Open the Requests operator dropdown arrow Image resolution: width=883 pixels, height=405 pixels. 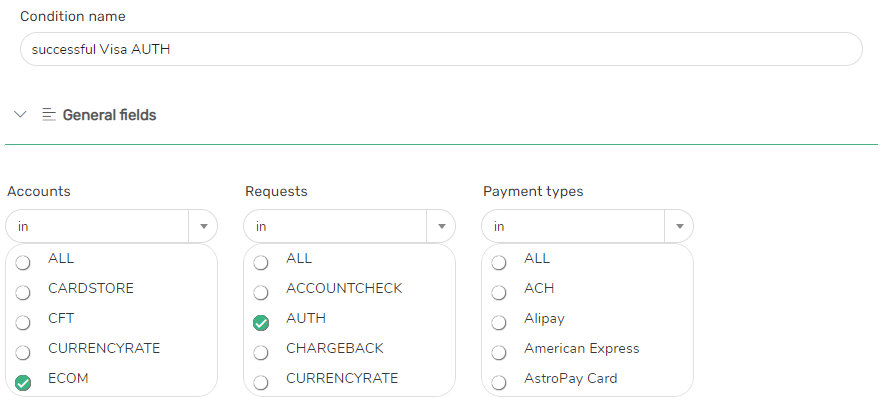tap(441, 227)
